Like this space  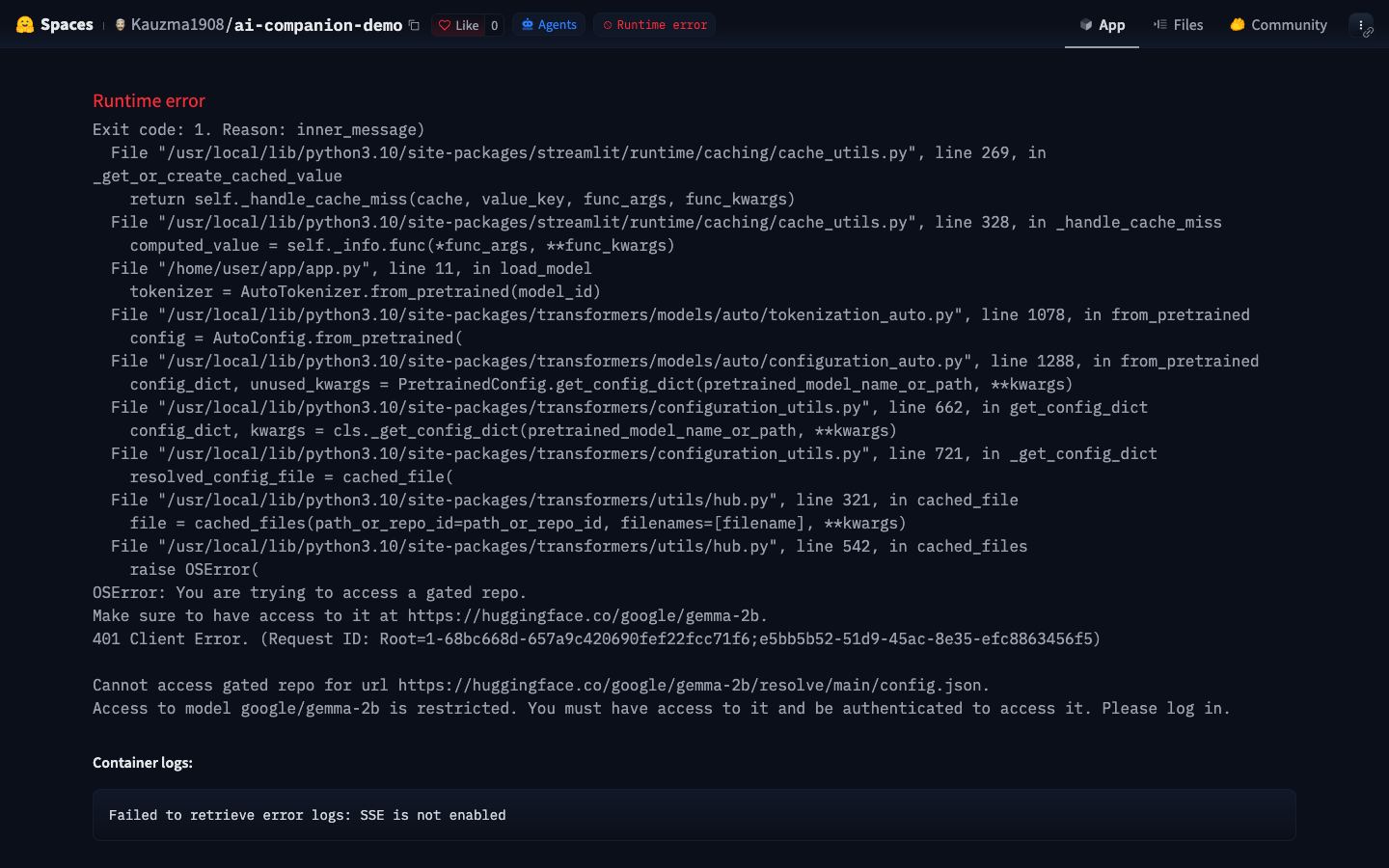tap(458, 25)
